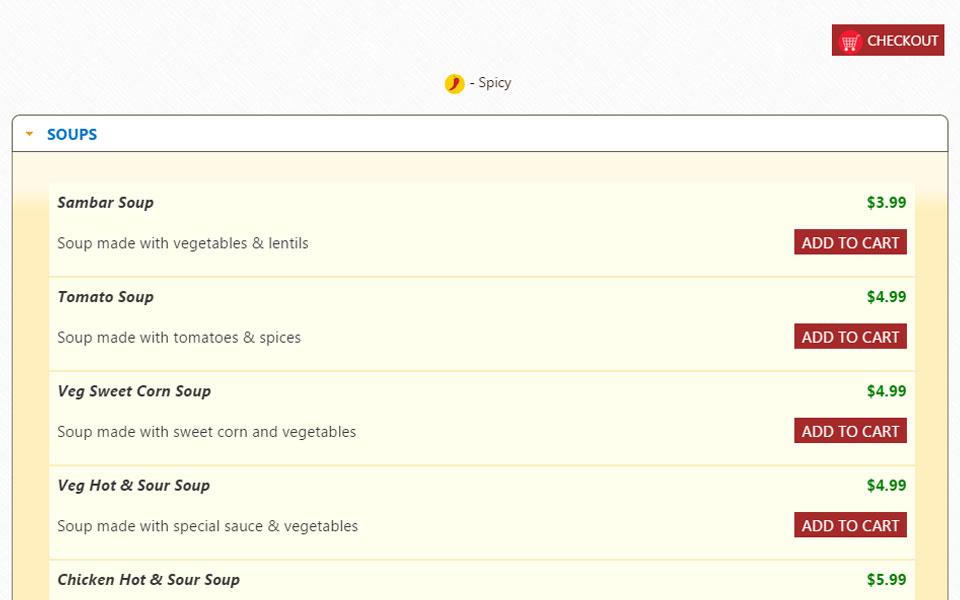Click the Chicken Hot & Sour Soup title
Viewport: 960px width, 600px height.
click(x=148, y=579)
